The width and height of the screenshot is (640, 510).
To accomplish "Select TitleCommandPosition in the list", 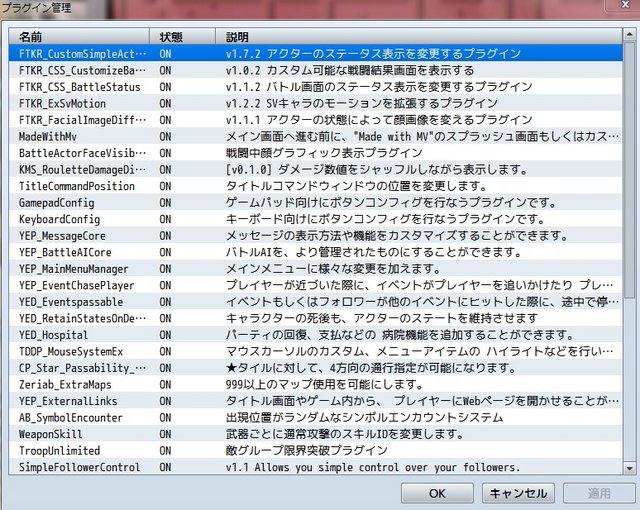I will click(316, 186).
